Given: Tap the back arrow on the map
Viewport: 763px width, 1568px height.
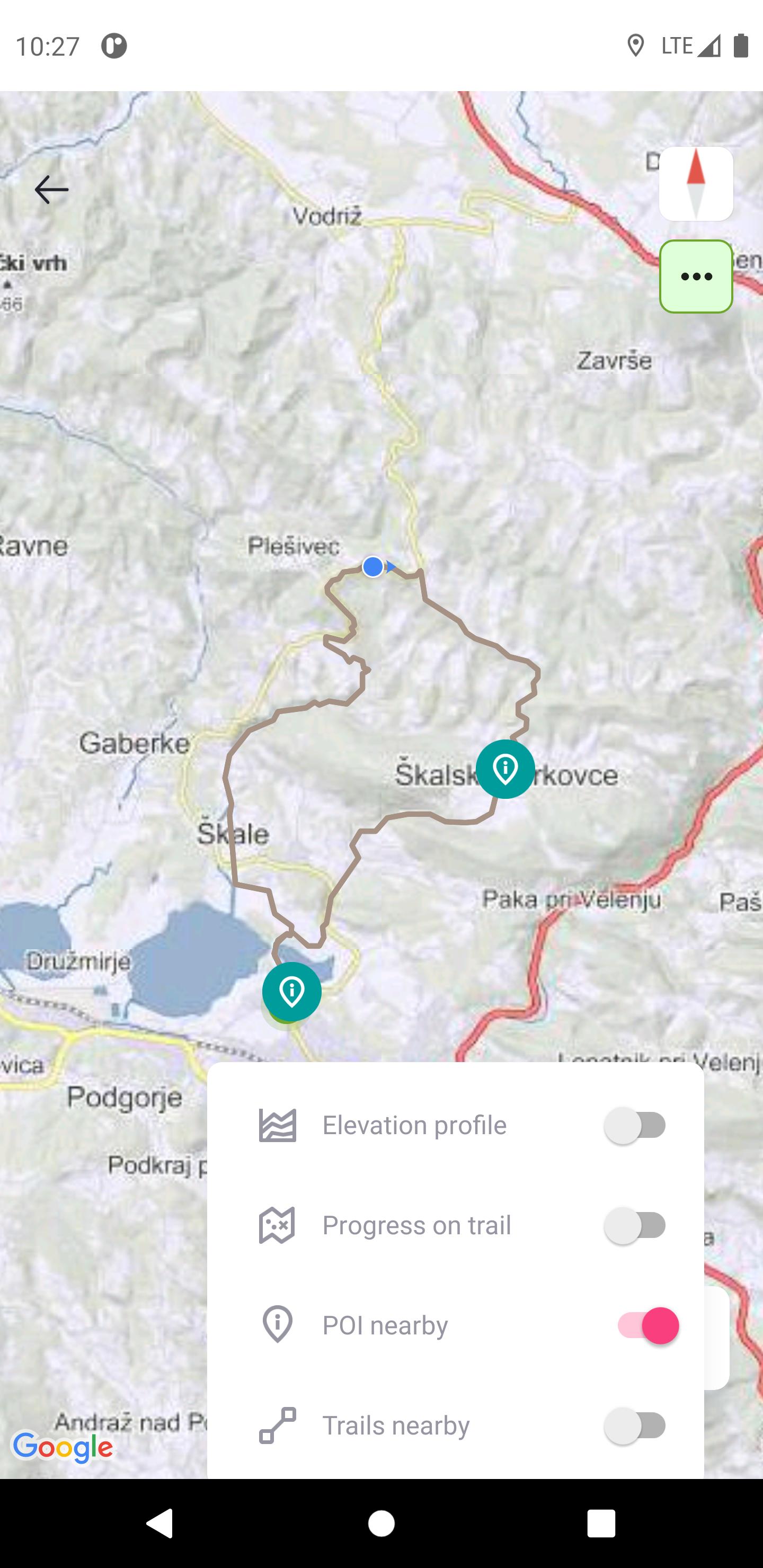Looking at the screenshot, I should (x=51, y=190).
